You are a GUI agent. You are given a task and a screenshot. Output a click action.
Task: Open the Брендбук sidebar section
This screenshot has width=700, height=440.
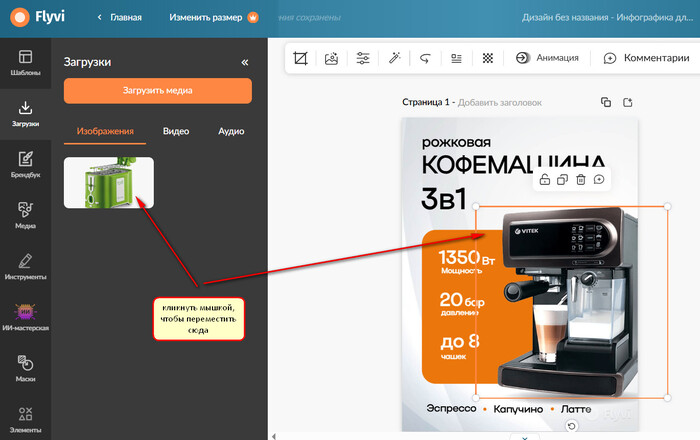coord(26,164)
